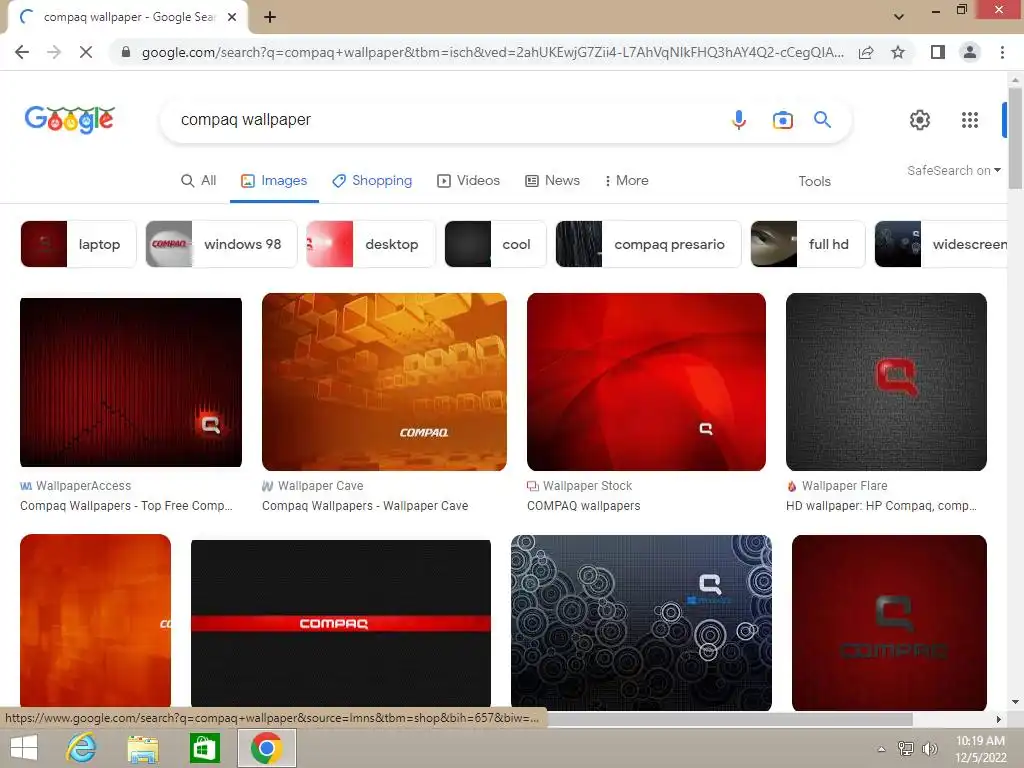The width and height of the screenshot is (1024, 768).
Task: Filter by the windows 98 chip
Action: pos(221,244)
